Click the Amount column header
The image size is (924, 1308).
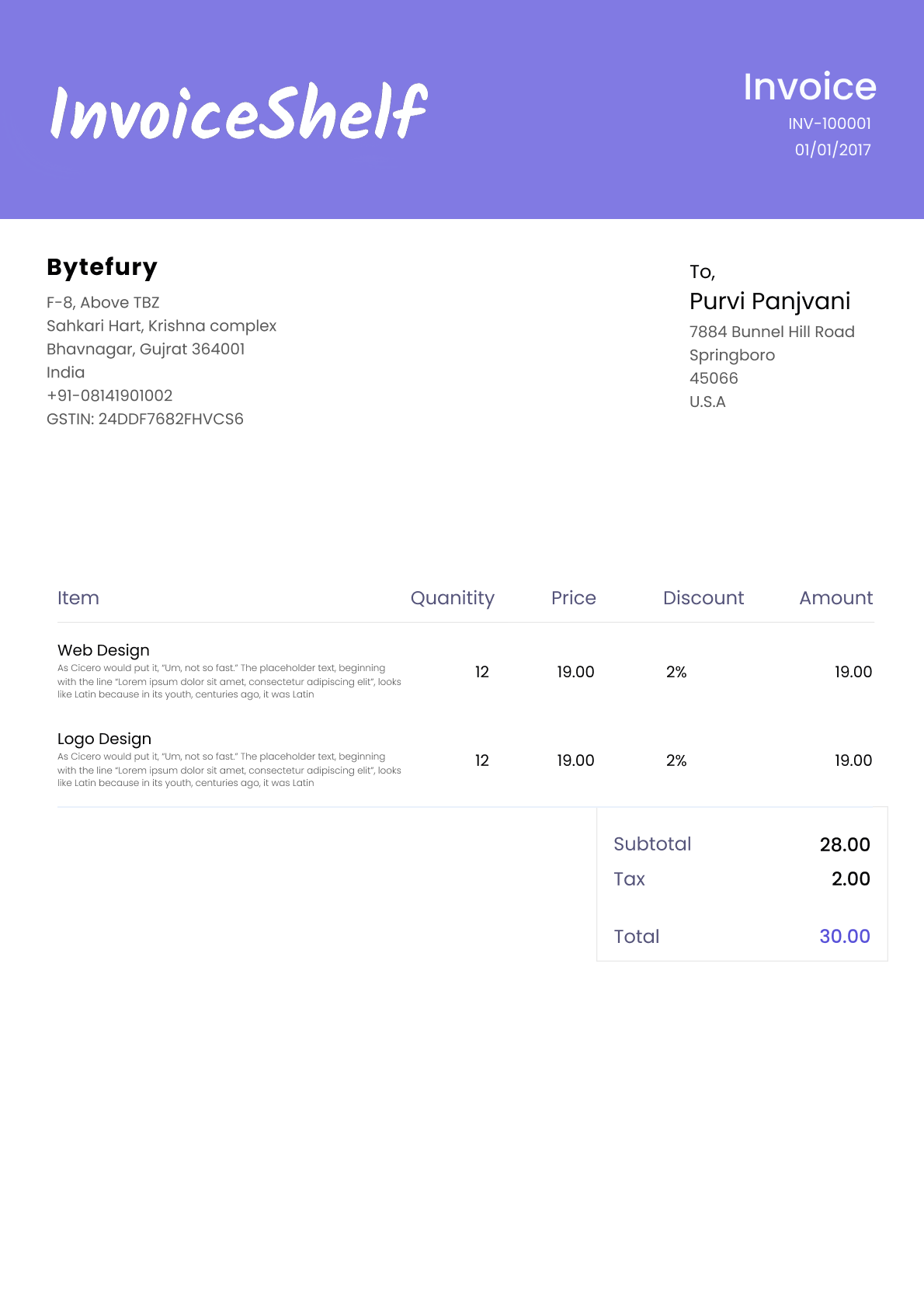coord(835,598)
